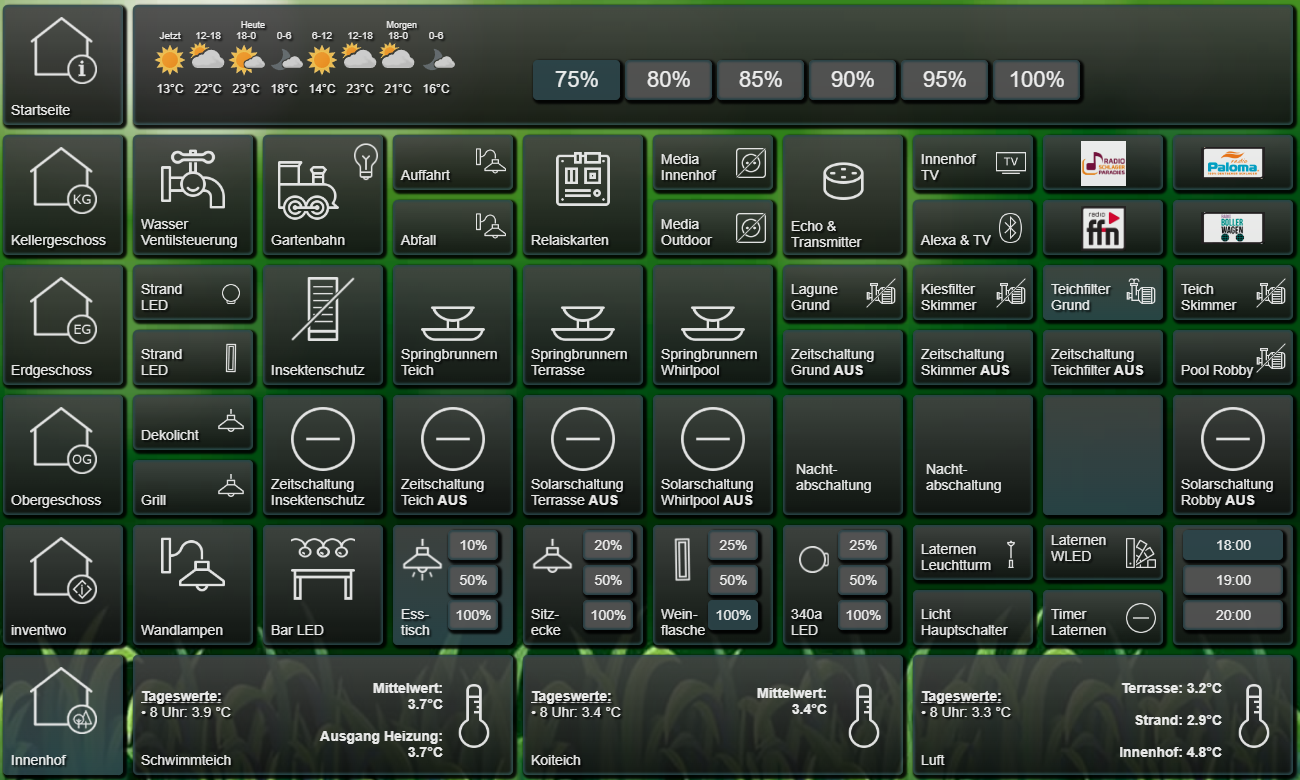
Task: Switch the Kiesfilter Skimmer pump
Action: pos(973,293)
